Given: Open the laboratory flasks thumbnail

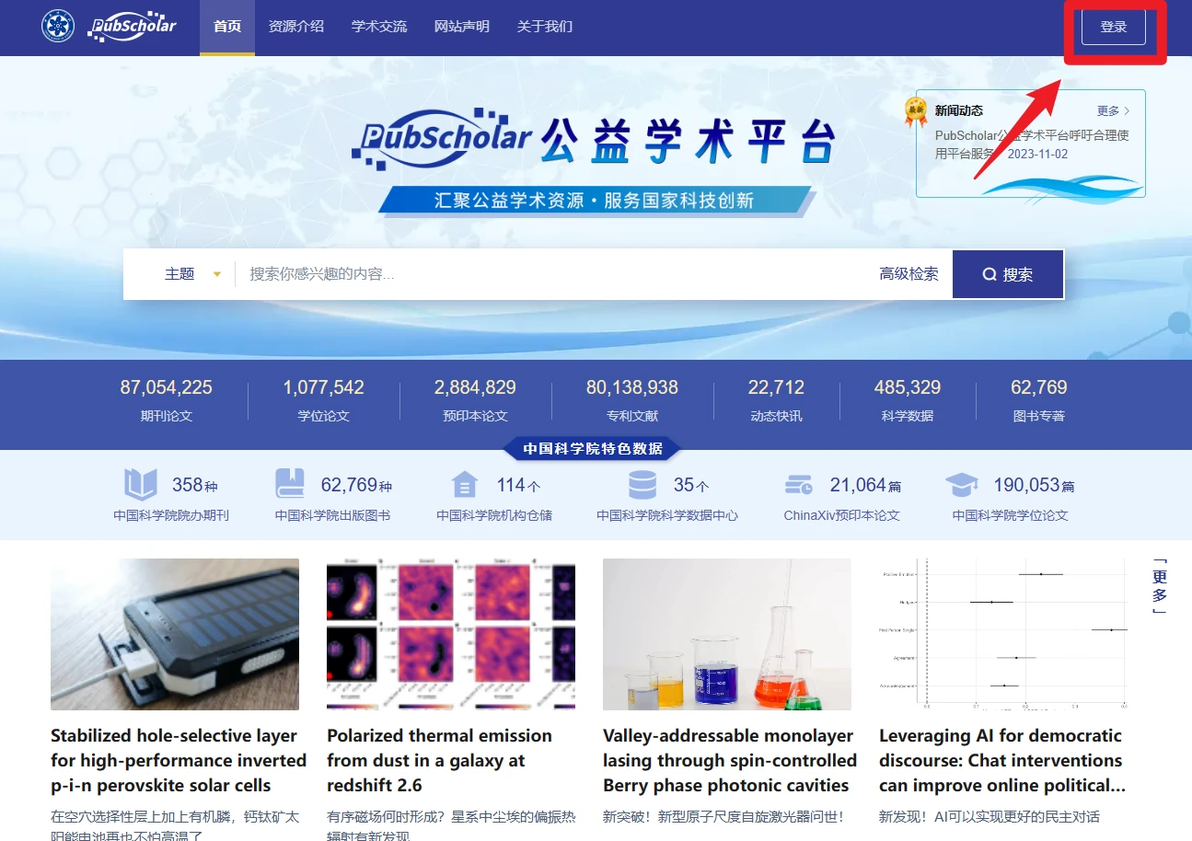Looking at the screenshot, I should (x=727, y=634).
